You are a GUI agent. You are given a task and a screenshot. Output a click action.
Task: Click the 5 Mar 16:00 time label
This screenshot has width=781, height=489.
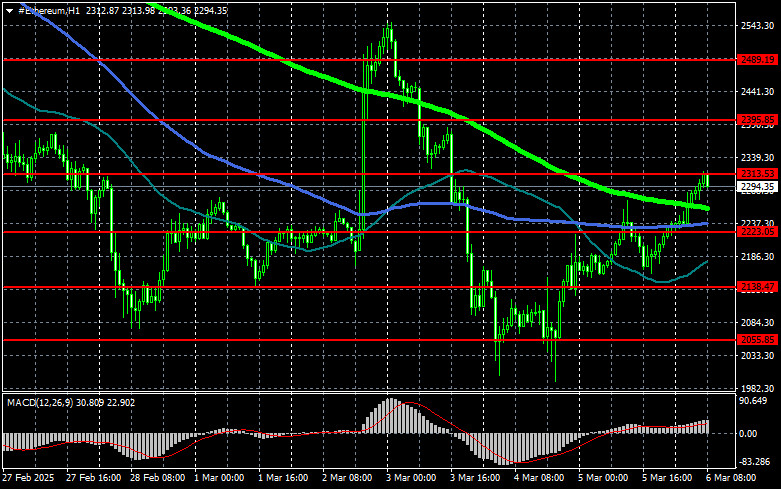pyautogui.click(x=667, y=478)
